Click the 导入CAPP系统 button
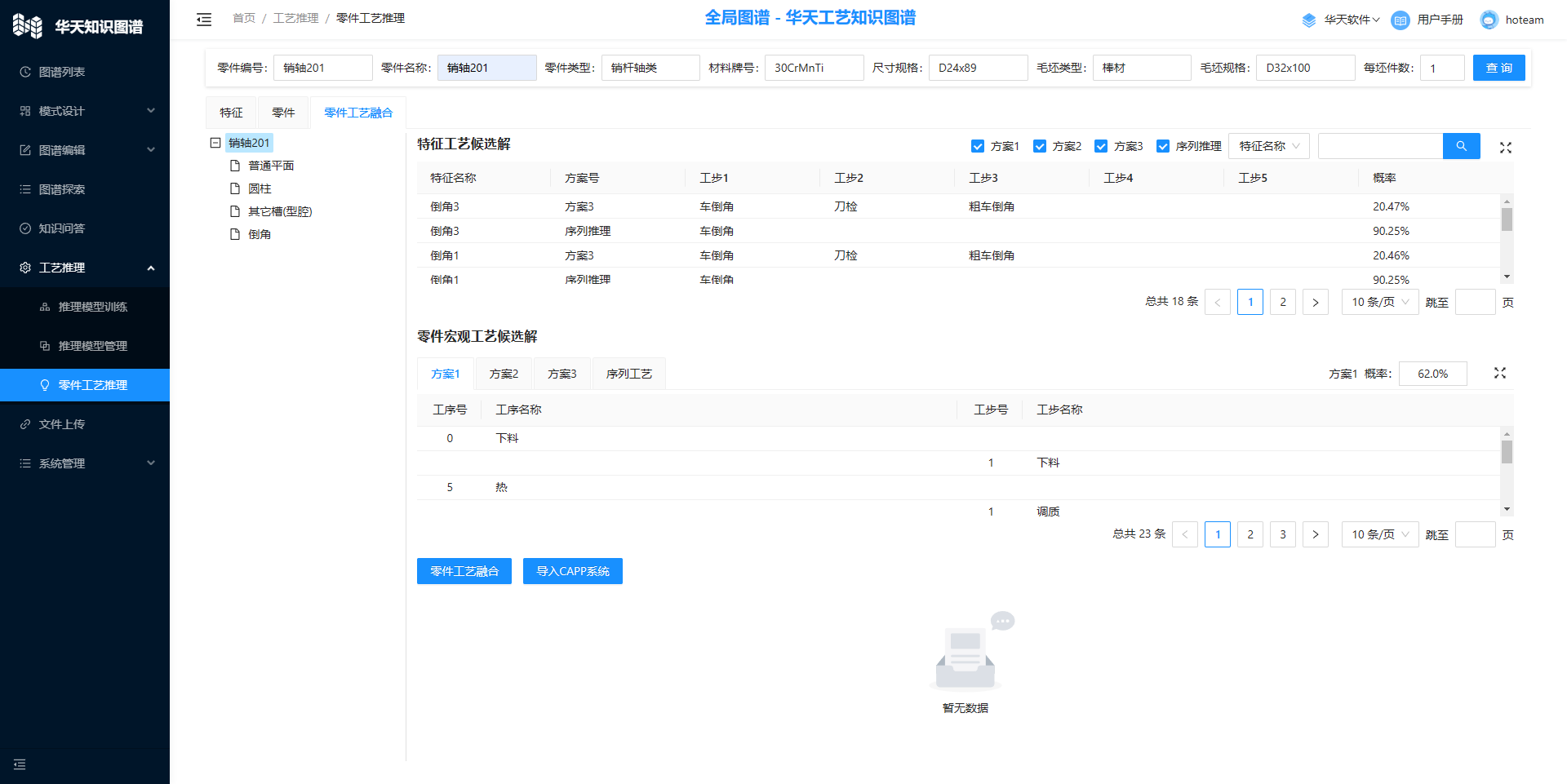 click(572, 571)
